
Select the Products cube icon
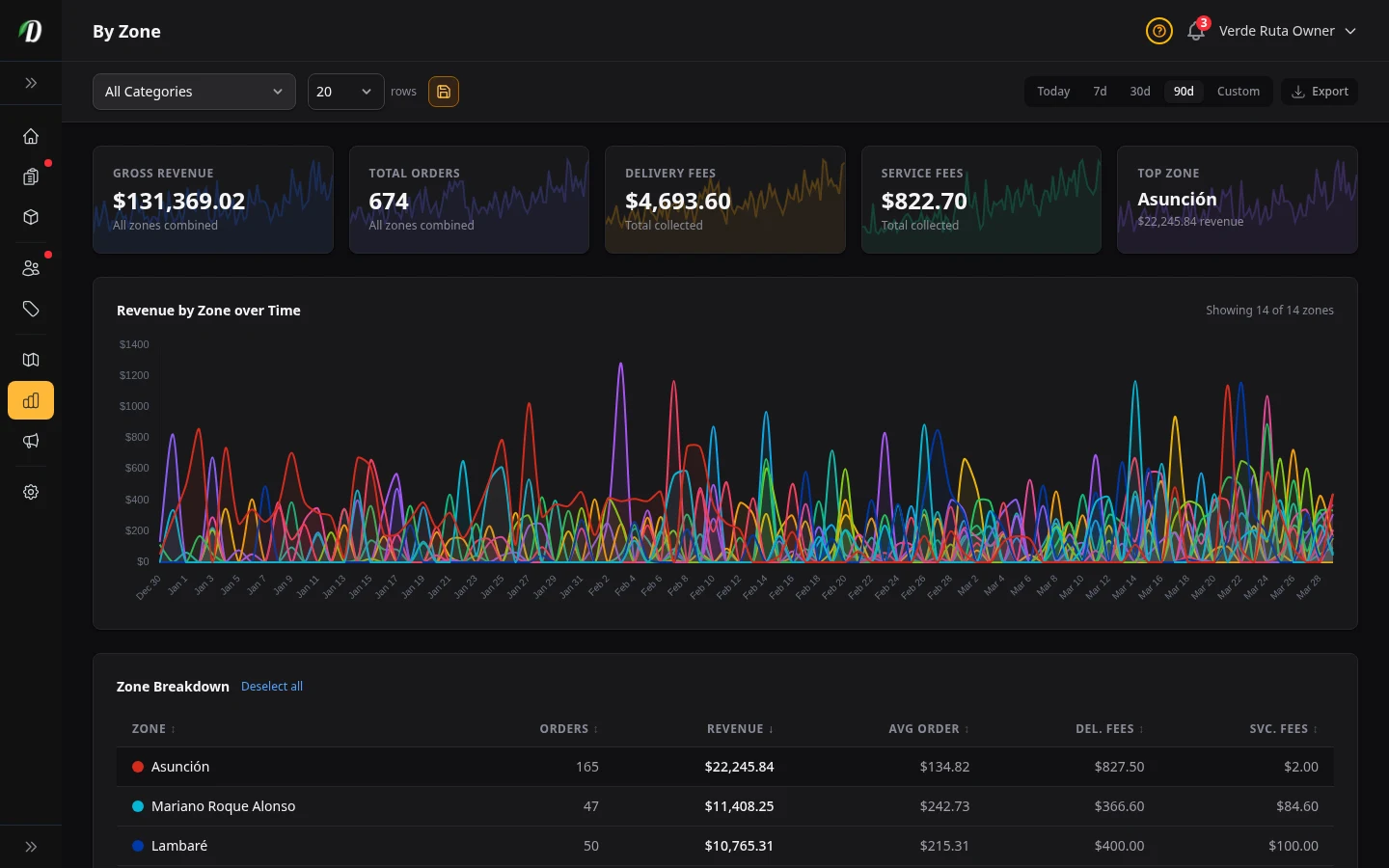pyautogui.click(x=30, y=217)
